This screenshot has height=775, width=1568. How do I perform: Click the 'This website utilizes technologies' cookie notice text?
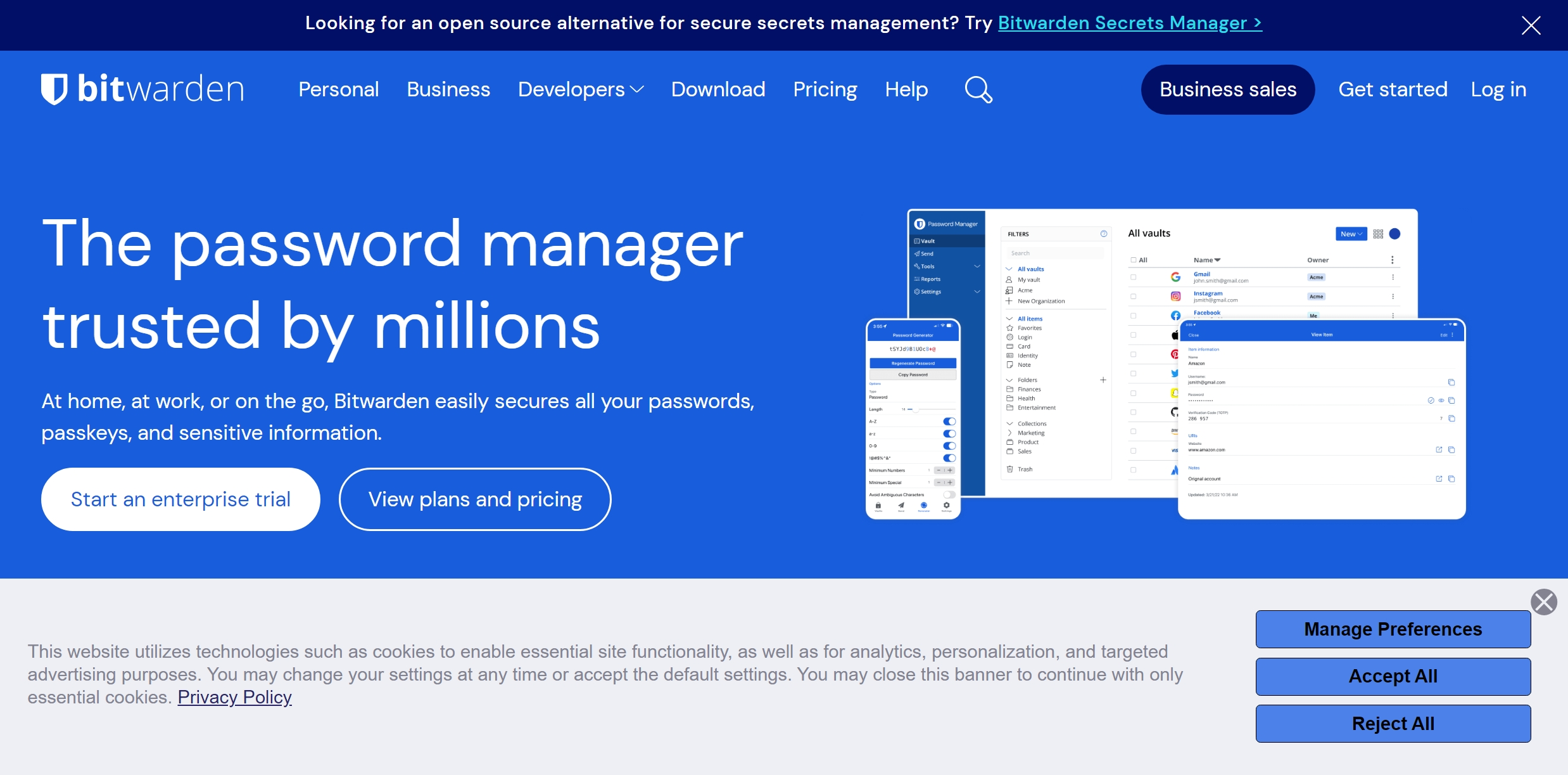pos(605,674)
